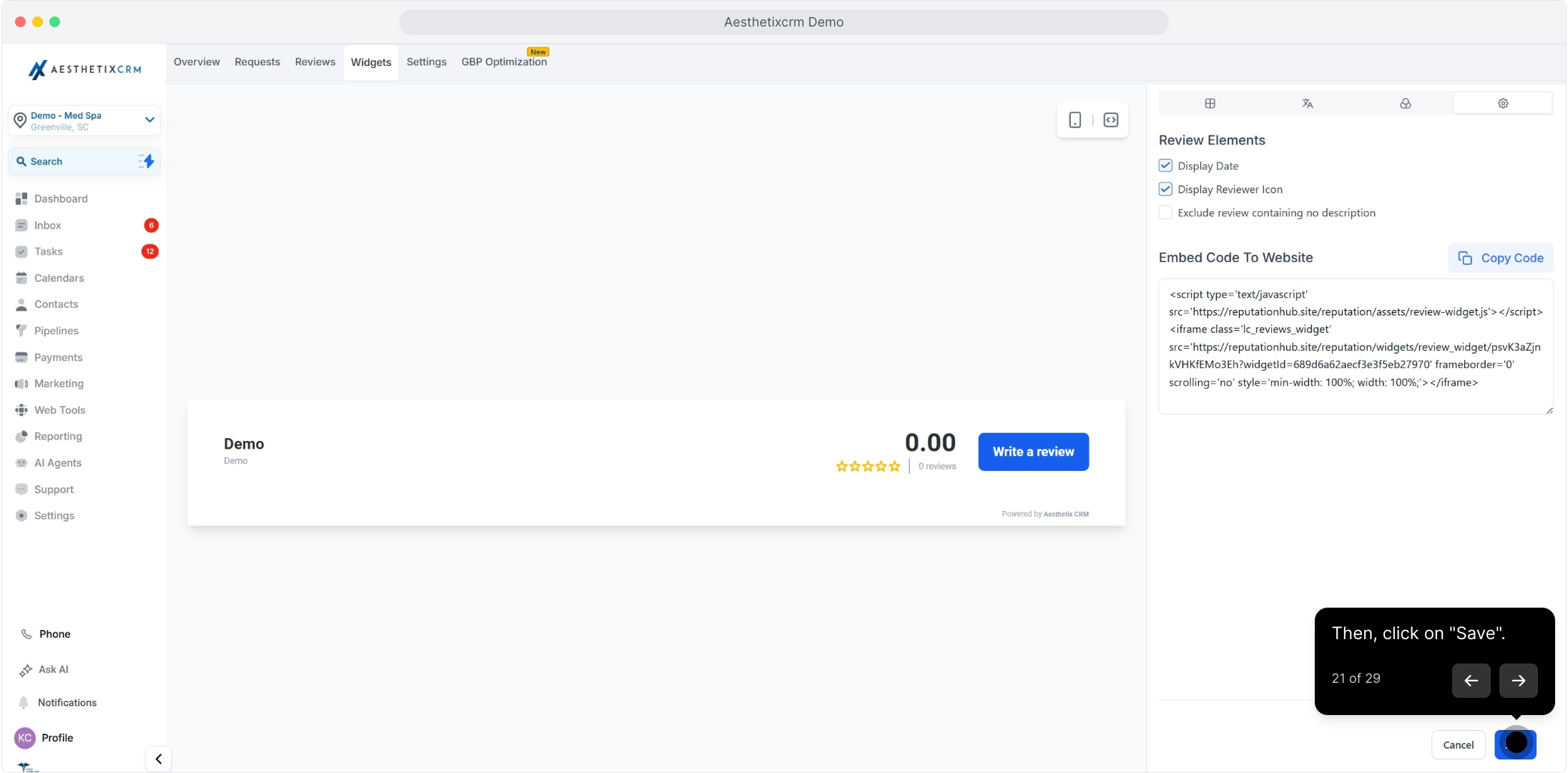Click the Review Elements heading
This screenshot has width=1568, height=773.
point(1212,140)
